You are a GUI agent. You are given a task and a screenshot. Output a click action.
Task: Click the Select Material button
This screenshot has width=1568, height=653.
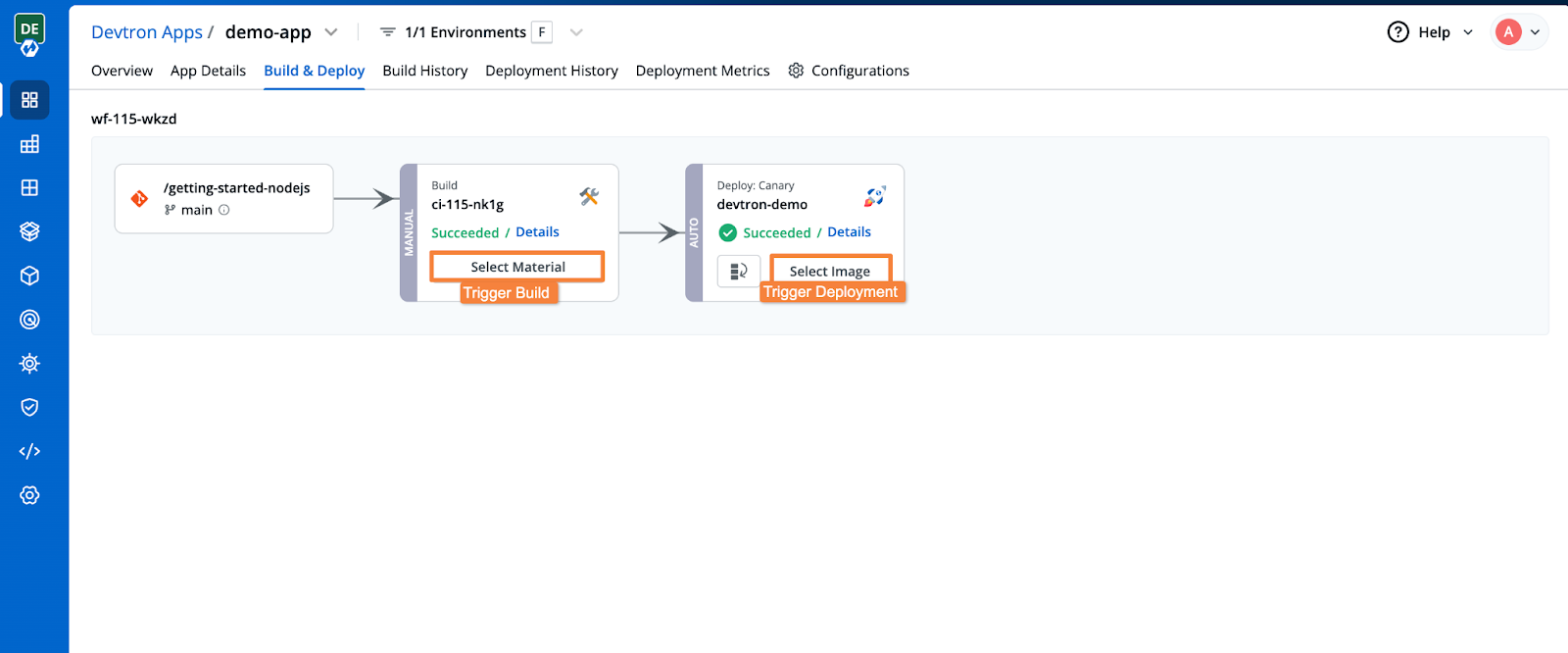click(517, 267)
